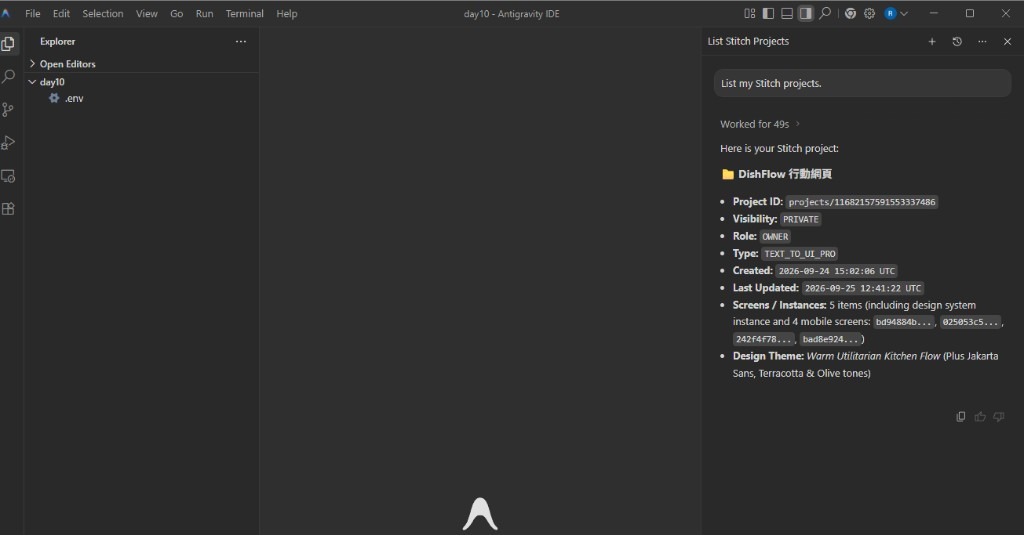1024x535 pixels.
Task: Click the Explorer panel title
Action: [57, 41]
